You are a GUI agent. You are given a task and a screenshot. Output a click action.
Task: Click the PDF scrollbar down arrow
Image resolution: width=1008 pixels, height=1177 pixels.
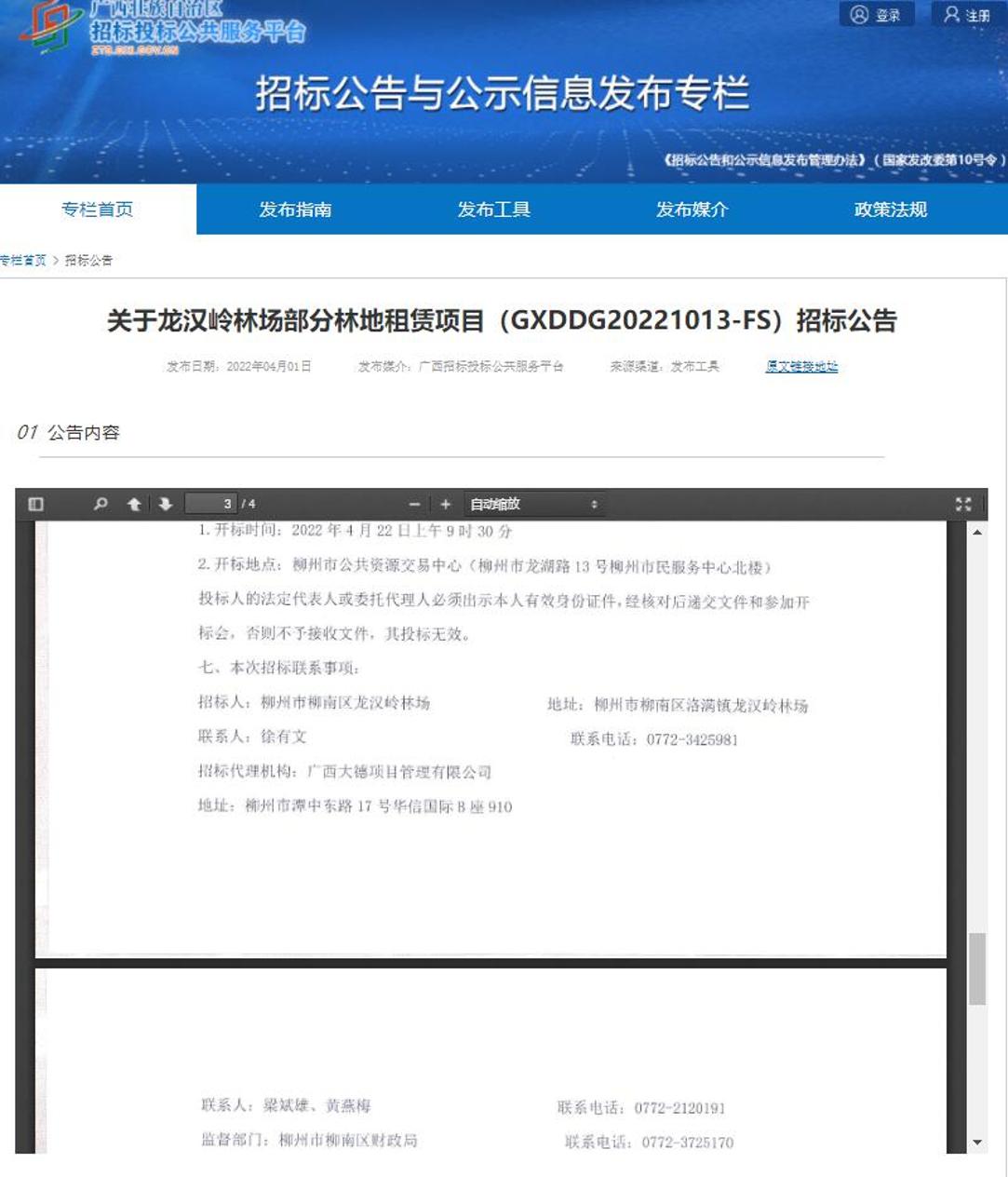tap(977, 1143)
